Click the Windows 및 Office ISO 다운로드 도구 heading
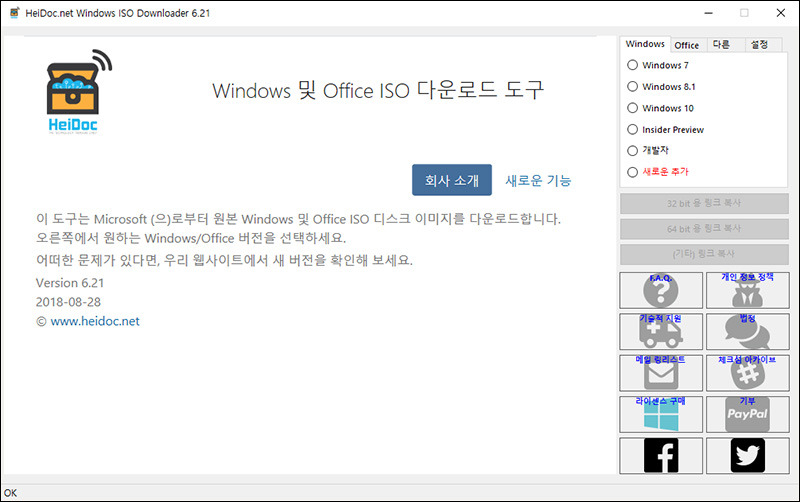 (378, 90)
